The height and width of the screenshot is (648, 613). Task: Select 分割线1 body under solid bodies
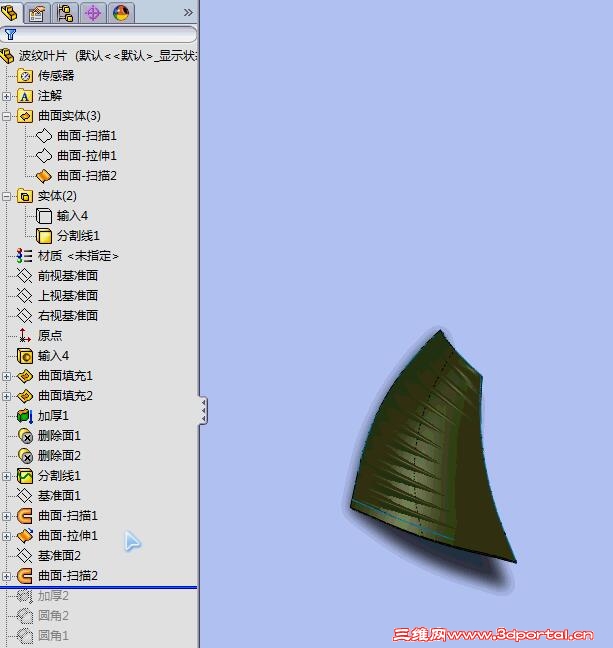coord(68,236)
